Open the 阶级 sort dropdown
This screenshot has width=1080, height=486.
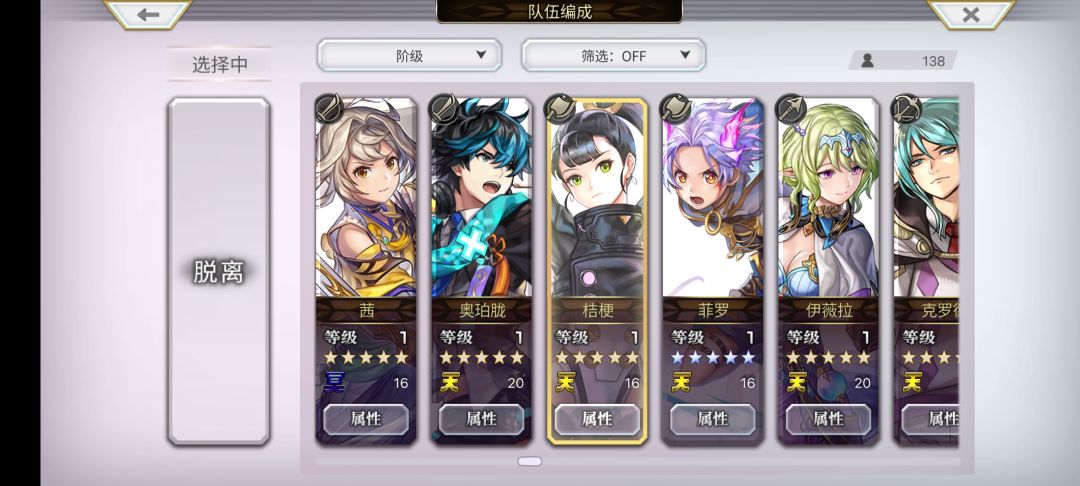pos(409,56)
